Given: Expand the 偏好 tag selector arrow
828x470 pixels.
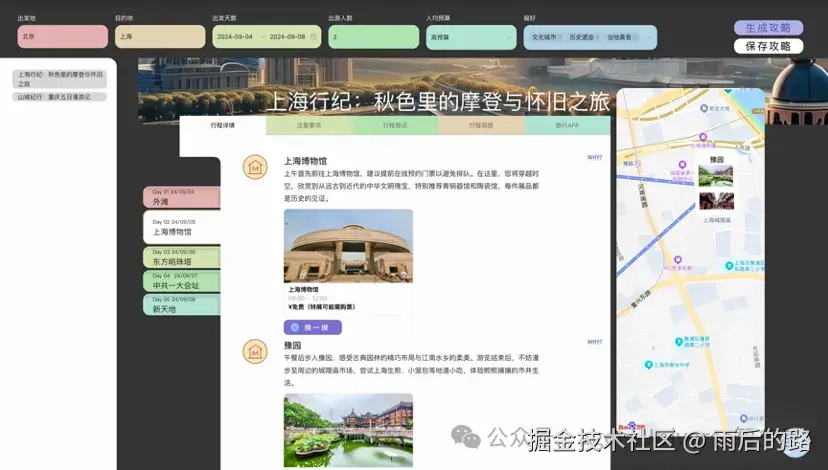Looking at the screenshot, I should 650,37.
